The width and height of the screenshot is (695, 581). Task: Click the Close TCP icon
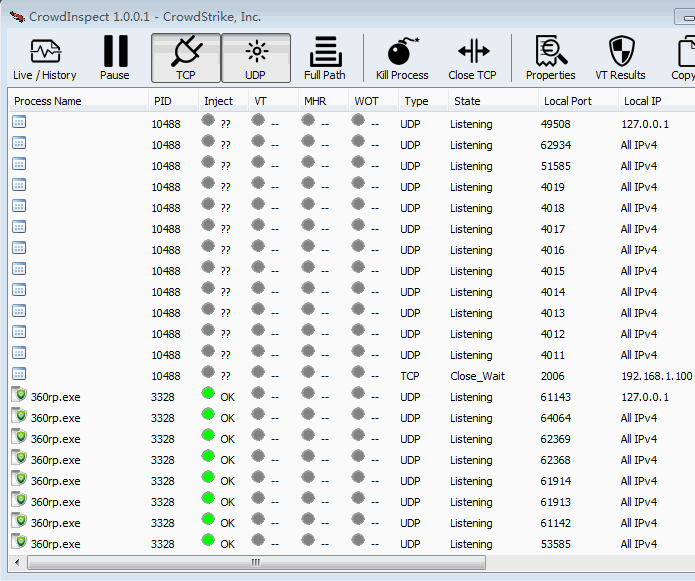tap(472, 58)
